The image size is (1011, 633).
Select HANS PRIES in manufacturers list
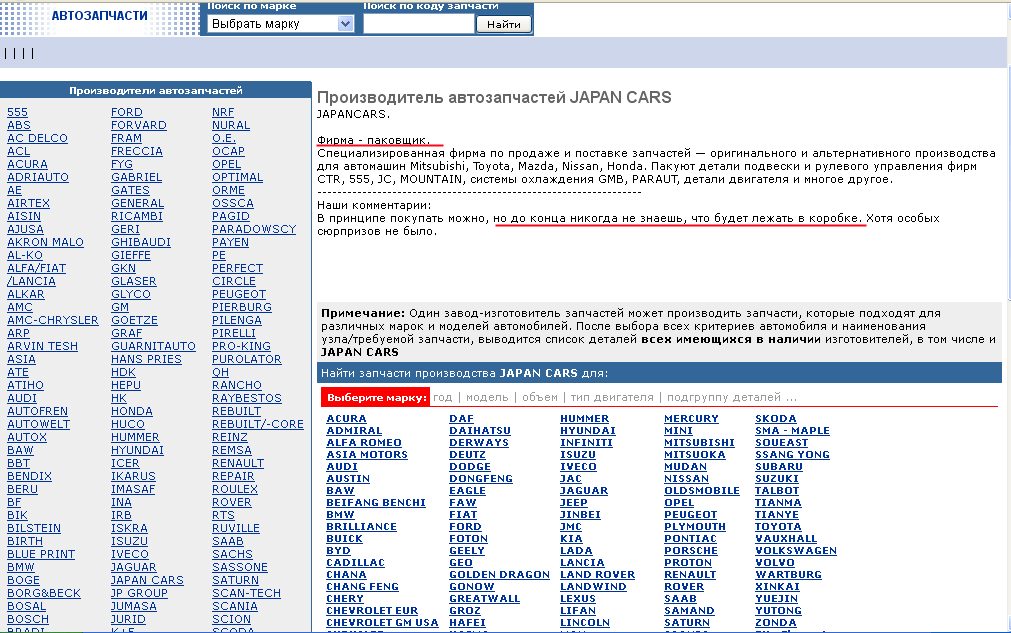click(146, 359)
